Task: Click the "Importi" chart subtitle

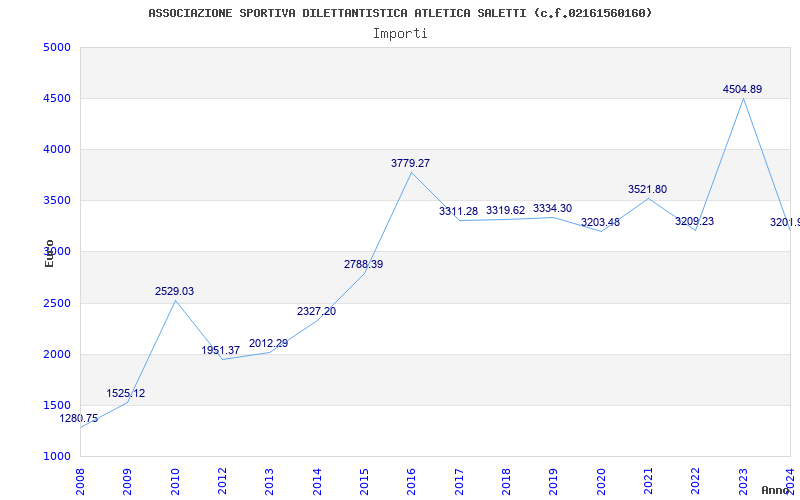Action: 400,33
